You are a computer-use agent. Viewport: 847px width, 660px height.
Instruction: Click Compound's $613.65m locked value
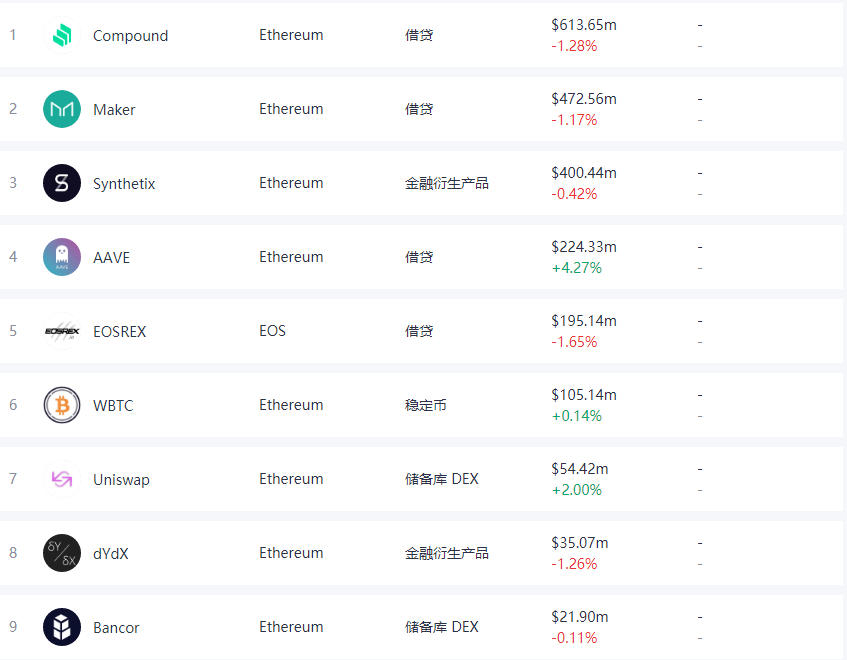coord(584,25)
